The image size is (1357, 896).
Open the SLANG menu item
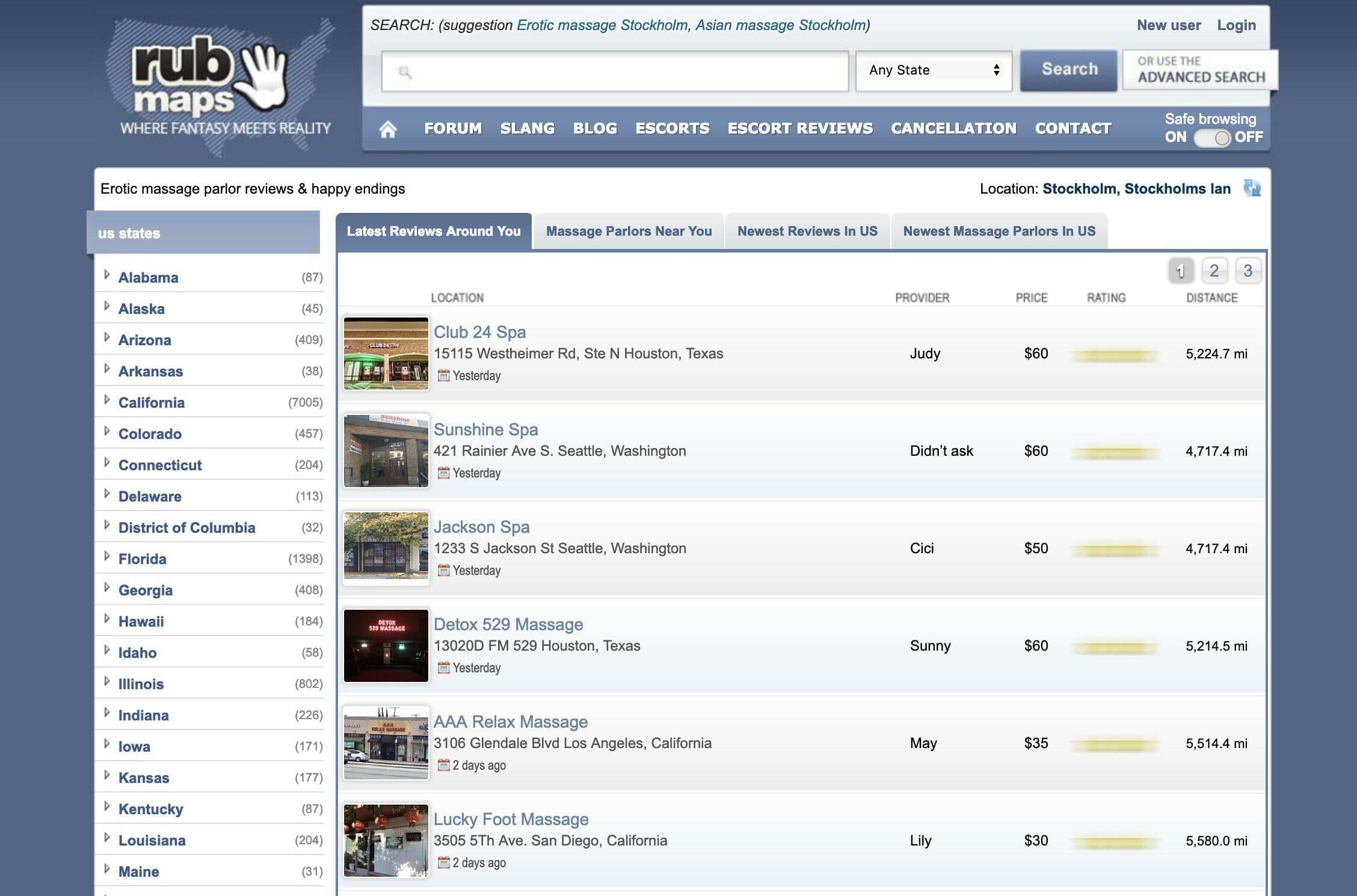coord(528,129)
